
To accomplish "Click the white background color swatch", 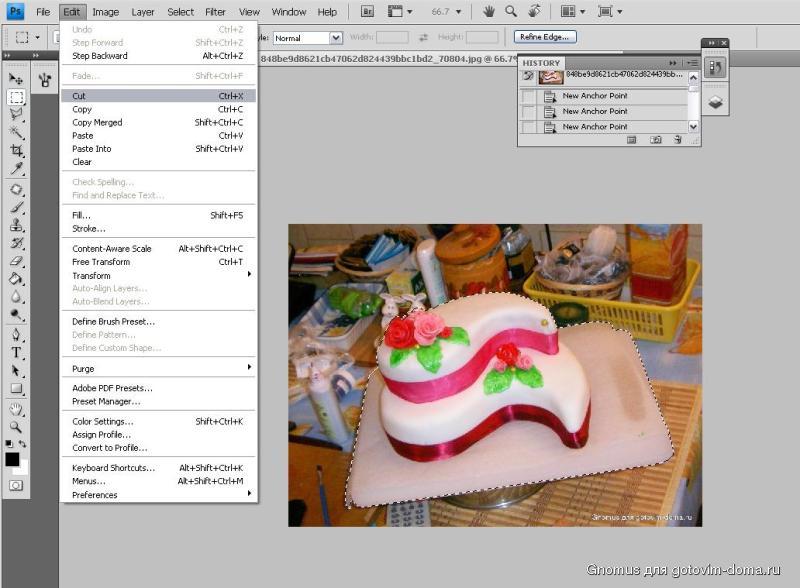I will click(23, 469).
